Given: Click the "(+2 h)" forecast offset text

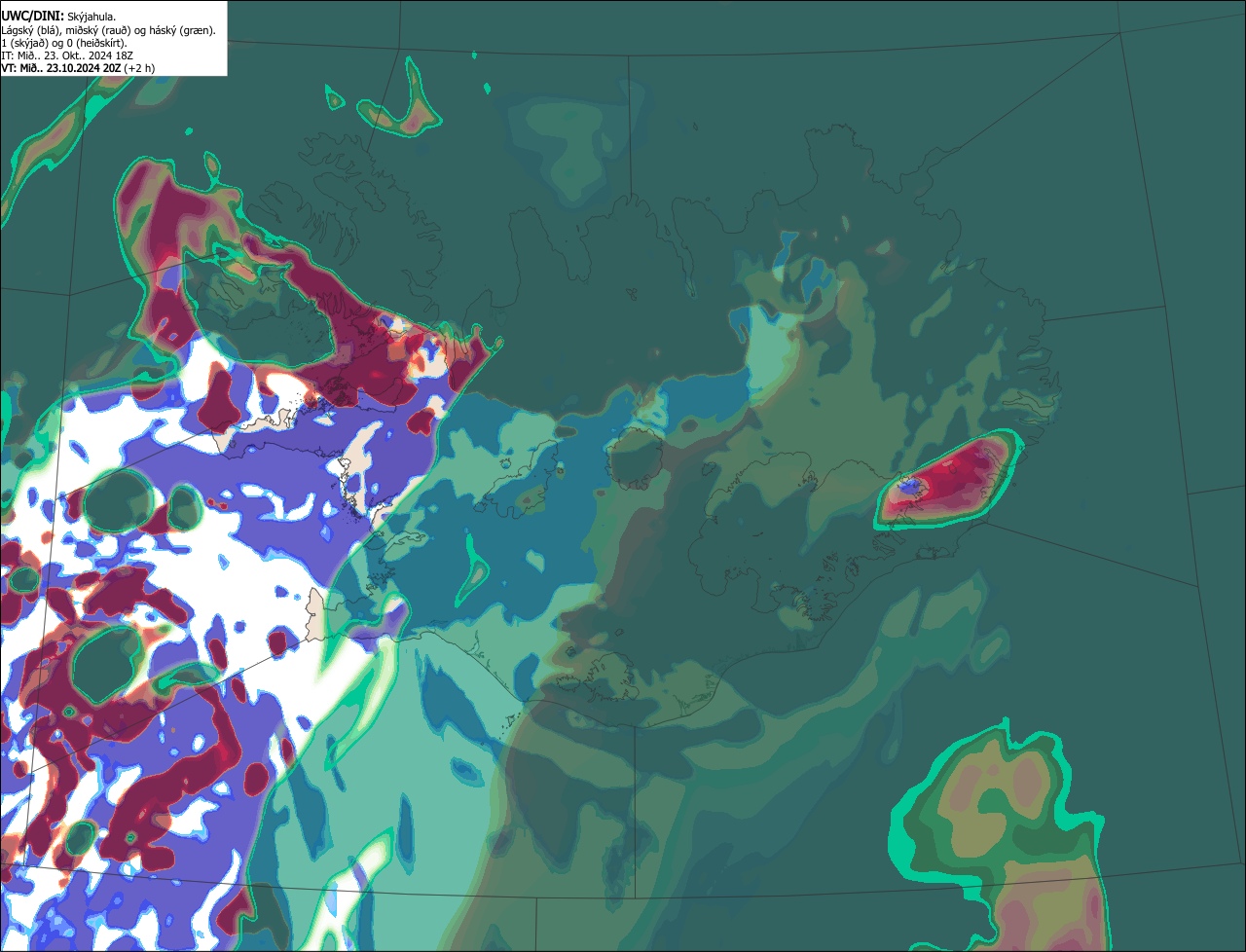Looking at the screenshot, I should (x=139, y=68).
